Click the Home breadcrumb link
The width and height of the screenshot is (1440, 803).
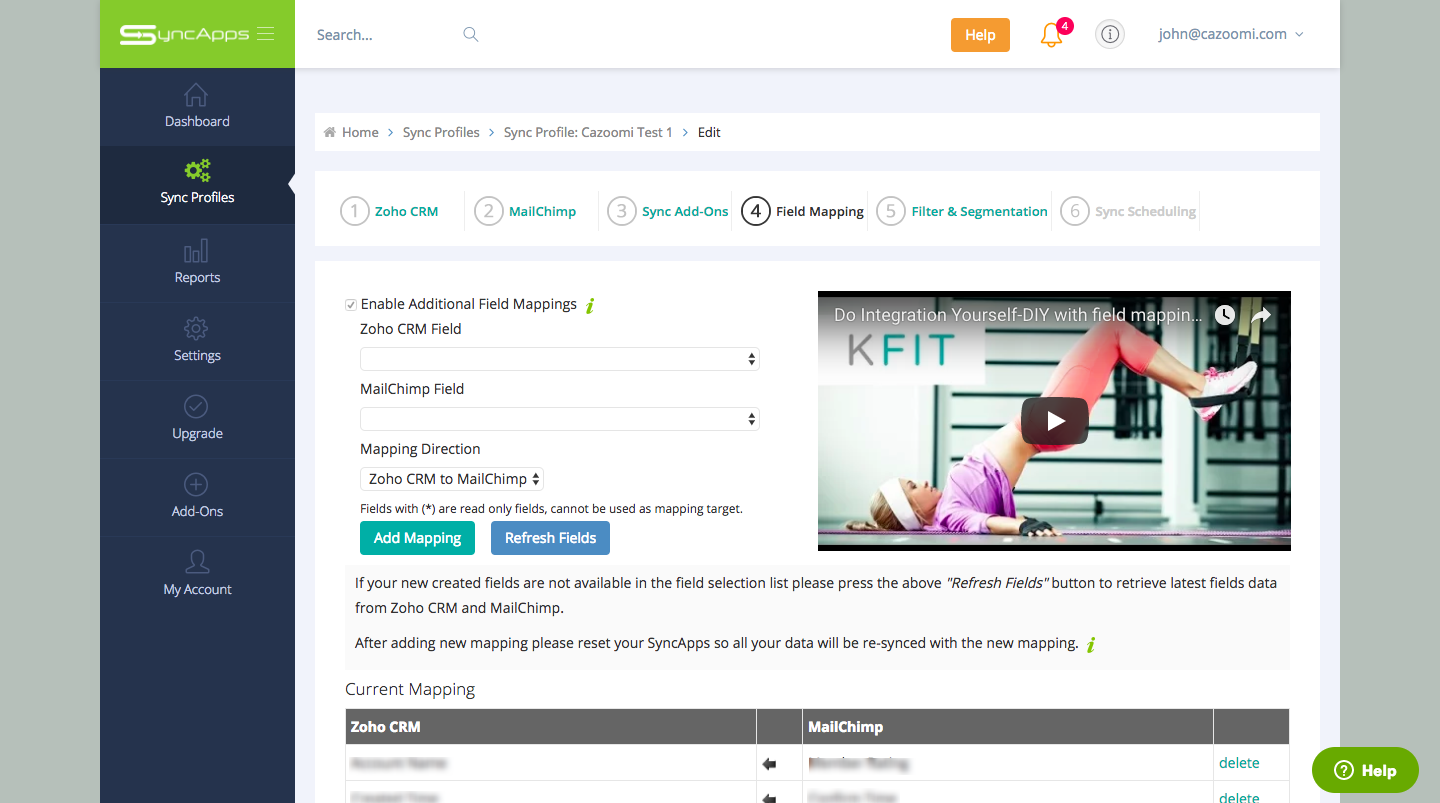(x=360, y=132)
